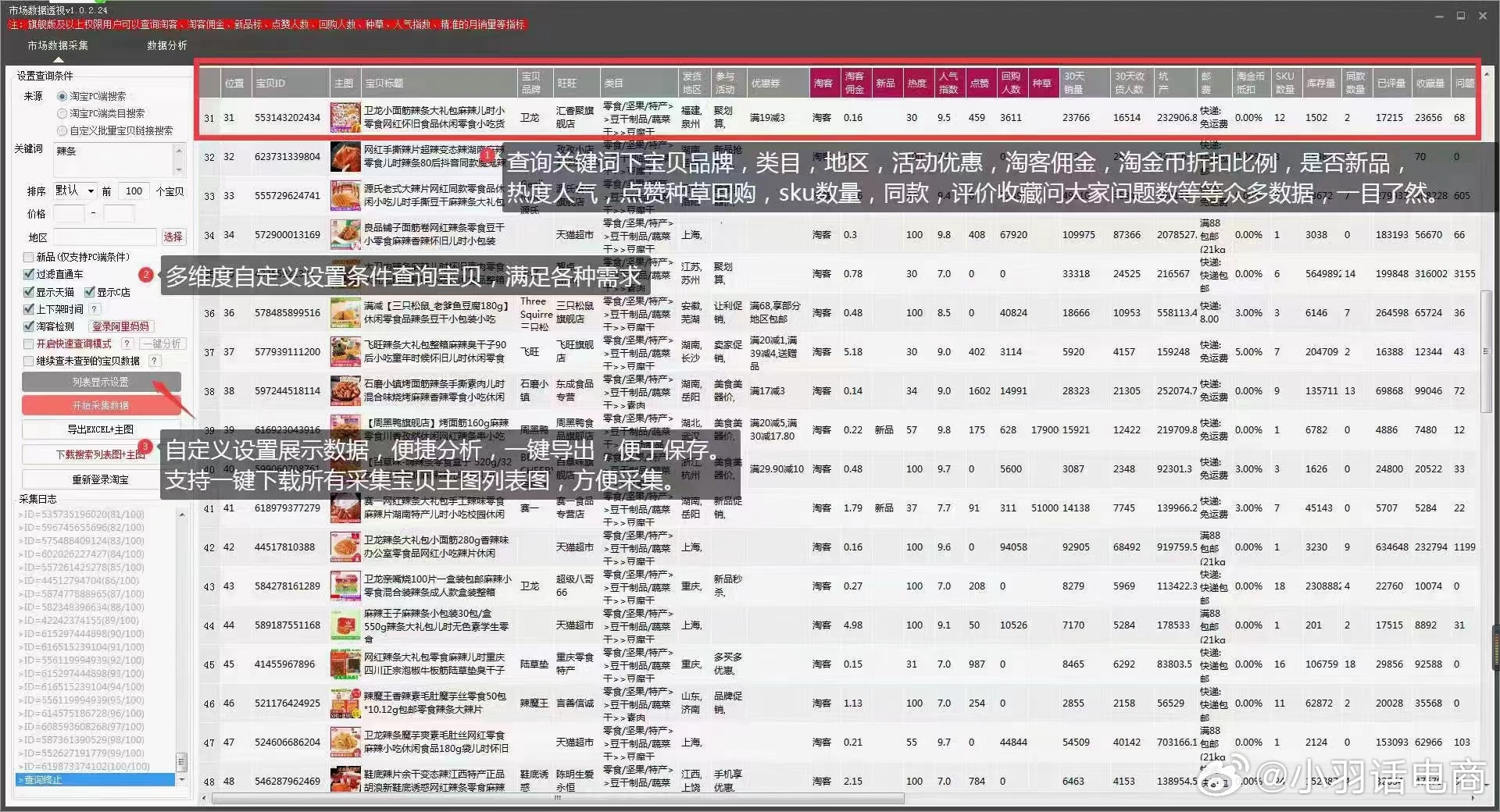Image resolution: width=1500 pixels, height=812 pixels.
Task: Switch to the 市场数据采集 tab
Action: pyautogui.click(x=58, y=45)
